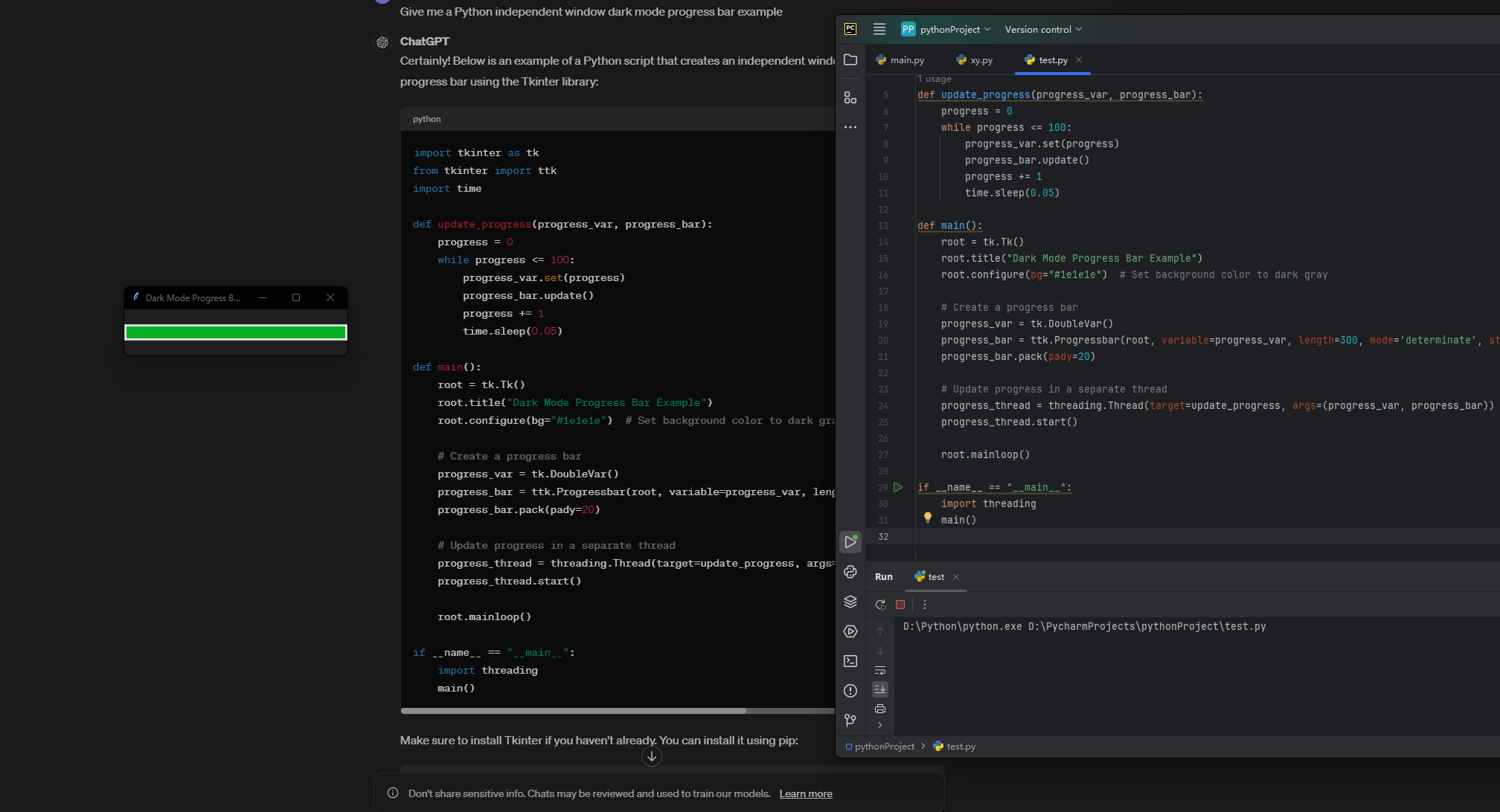Click the Learn more link
Viewport: 1500px width, 812px height.
click(x=806, y=793)
